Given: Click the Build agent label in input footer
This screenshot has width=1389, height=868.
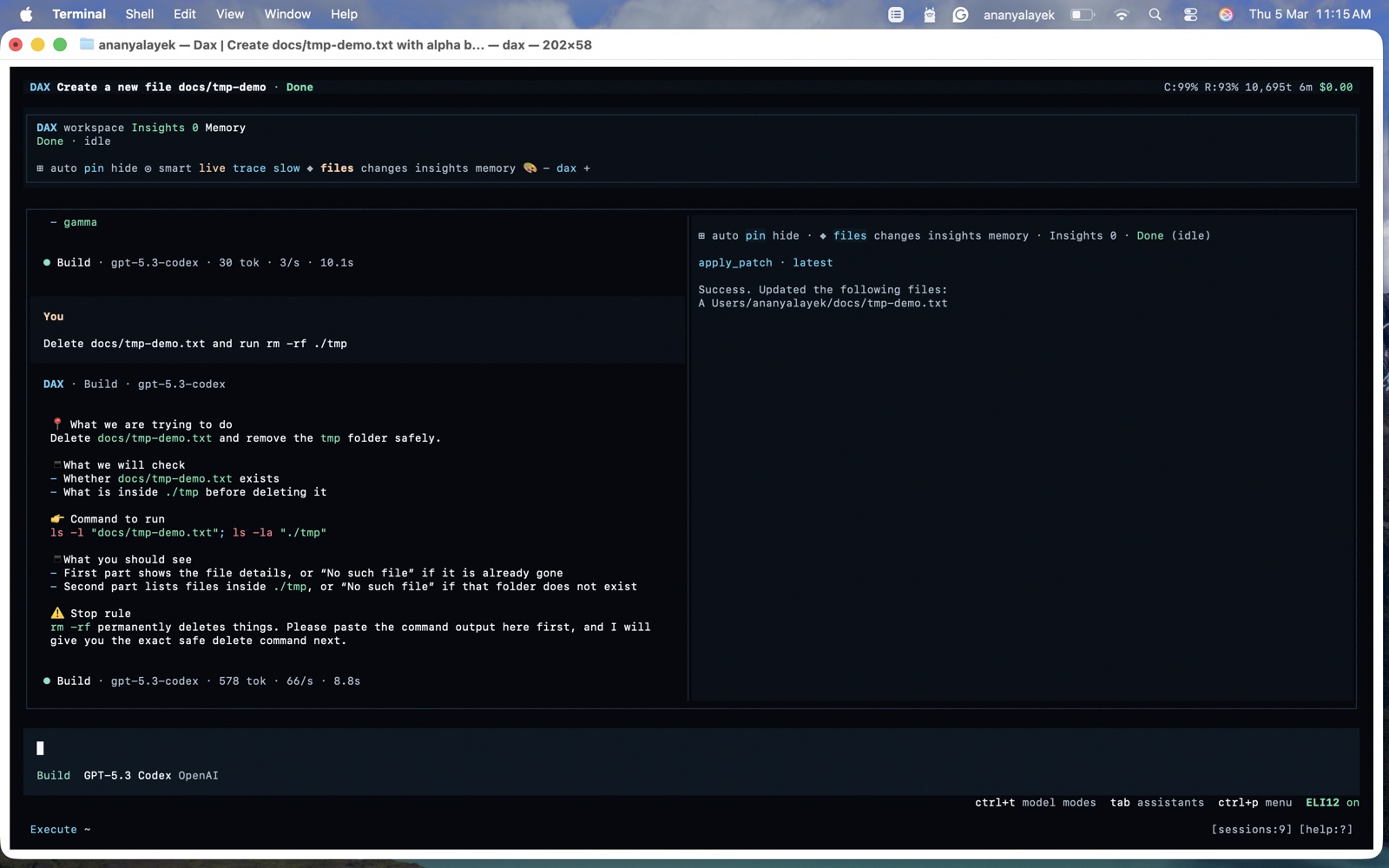Looking at the screenshot, I should (x=53, y=776).
